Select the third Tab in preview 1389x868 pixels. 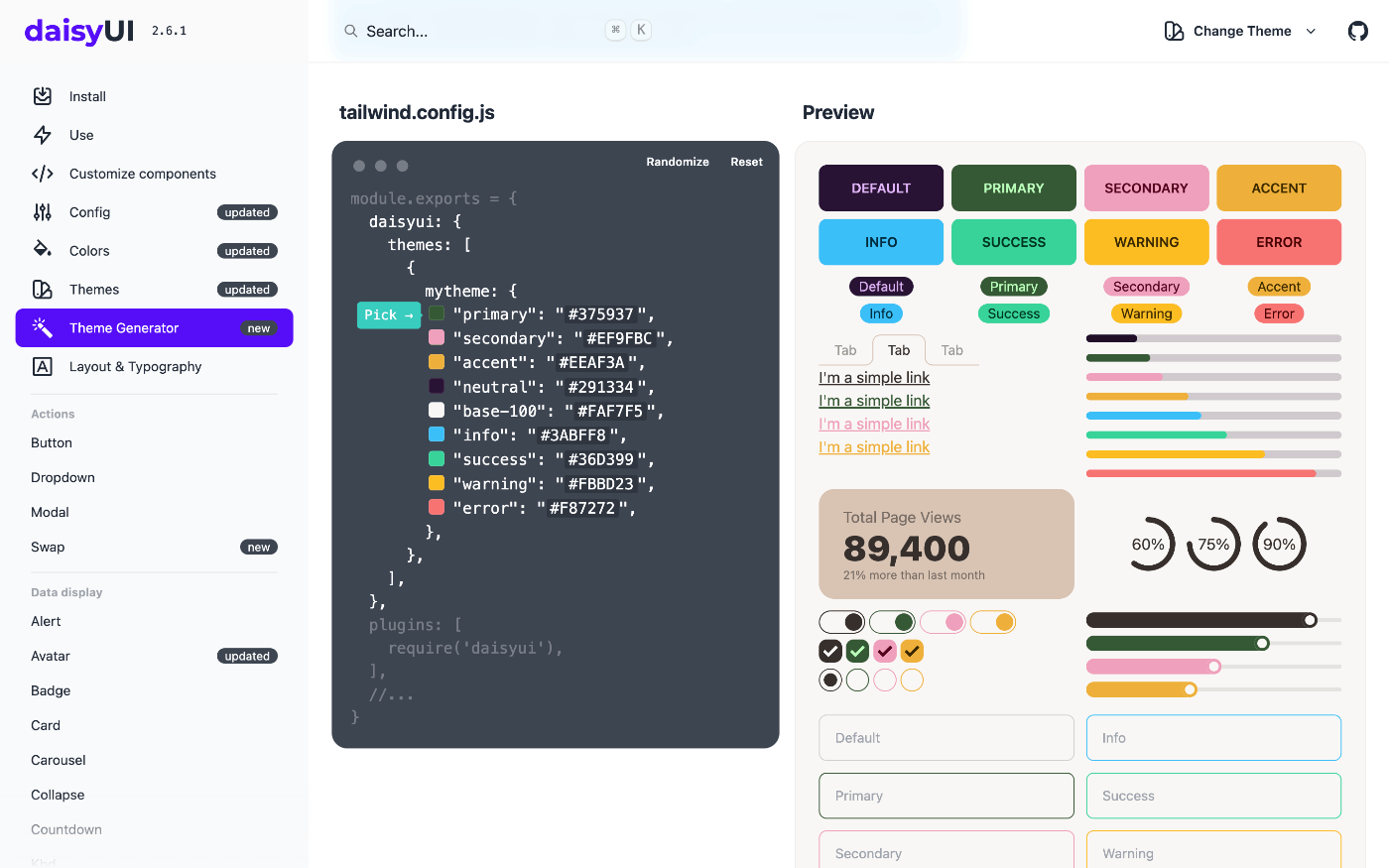click(x=952, y=350)
